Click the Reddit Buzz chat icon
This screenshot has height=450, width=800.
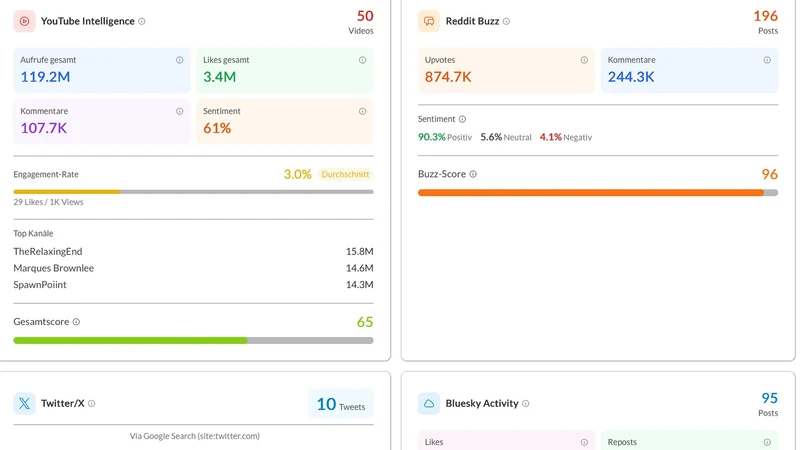coord(429,21)
